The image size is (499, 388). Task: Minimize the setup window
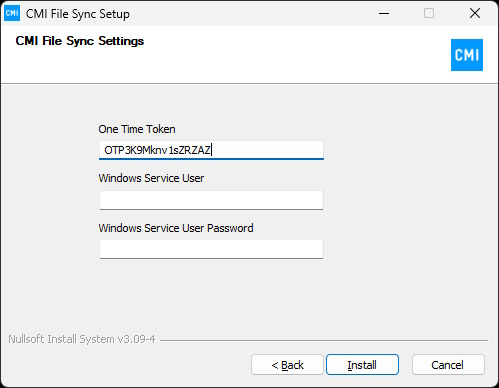(x=384, y=13)
